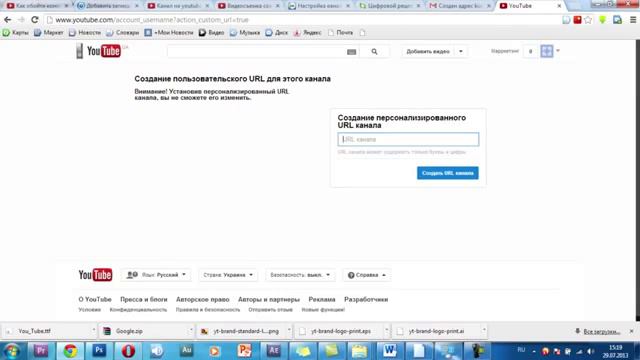The height and width of the screenshot is (360, 640).
Task: Open the 'Условия' footer link
Action: click(89, 310)
